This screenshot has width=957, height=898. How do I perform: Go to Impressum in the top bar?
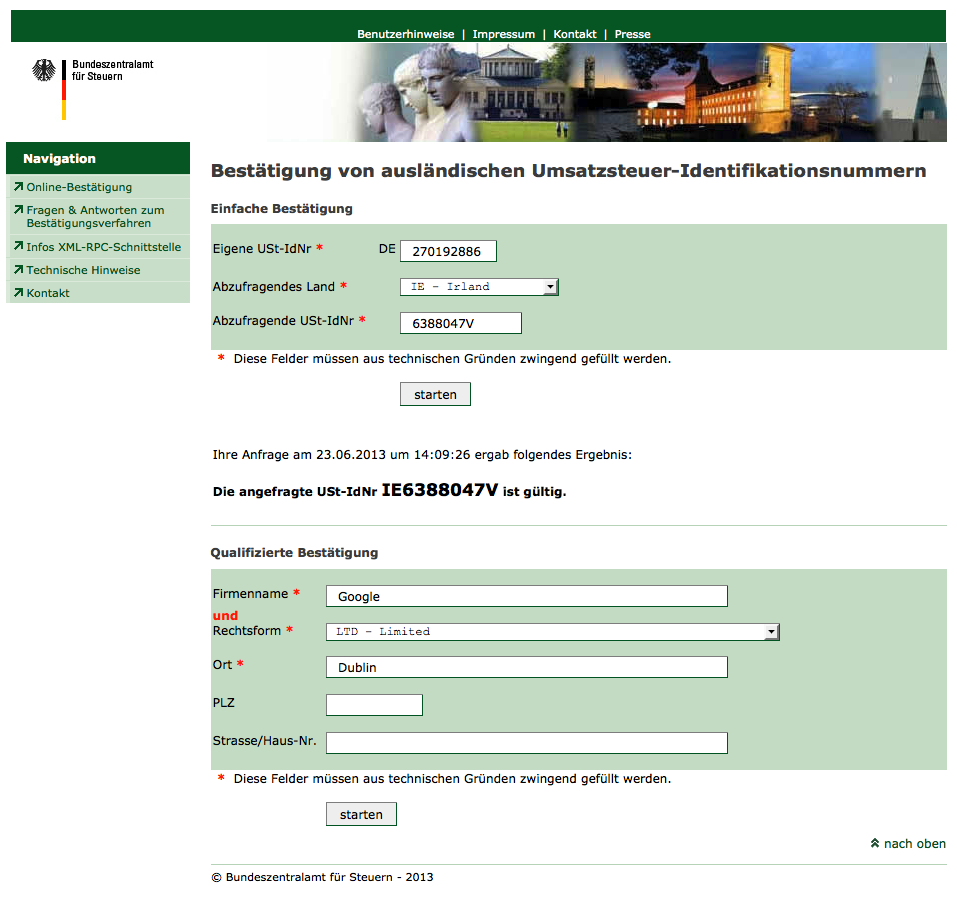pyautogui.click(x=503, y=34)
